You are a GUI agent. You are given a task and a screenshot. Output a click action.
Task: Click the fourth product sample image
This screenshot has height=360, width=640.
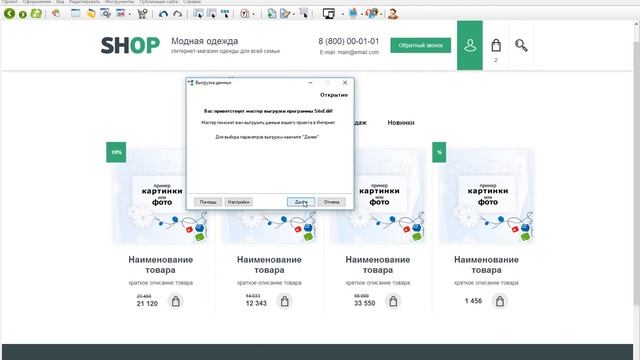tap(487, 196)
